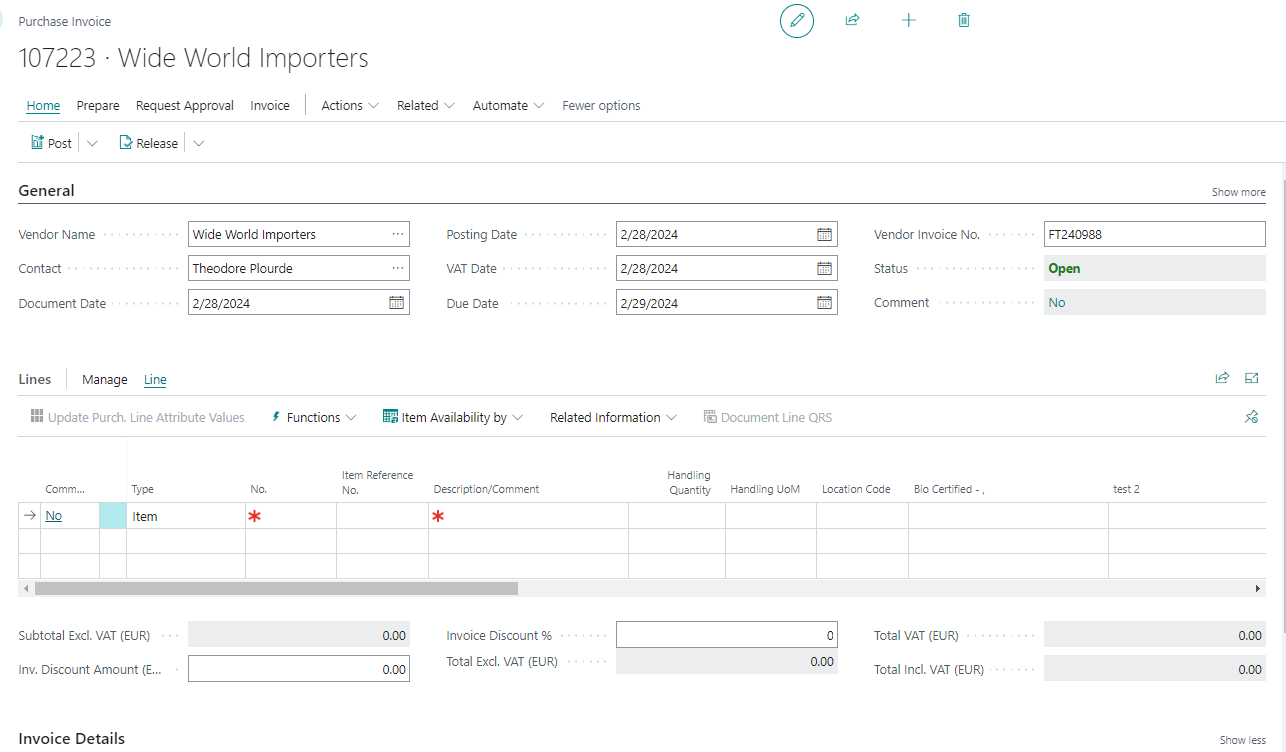
Task: Open the Posting Date calendar picker
Action: click(x=824, y=235)
